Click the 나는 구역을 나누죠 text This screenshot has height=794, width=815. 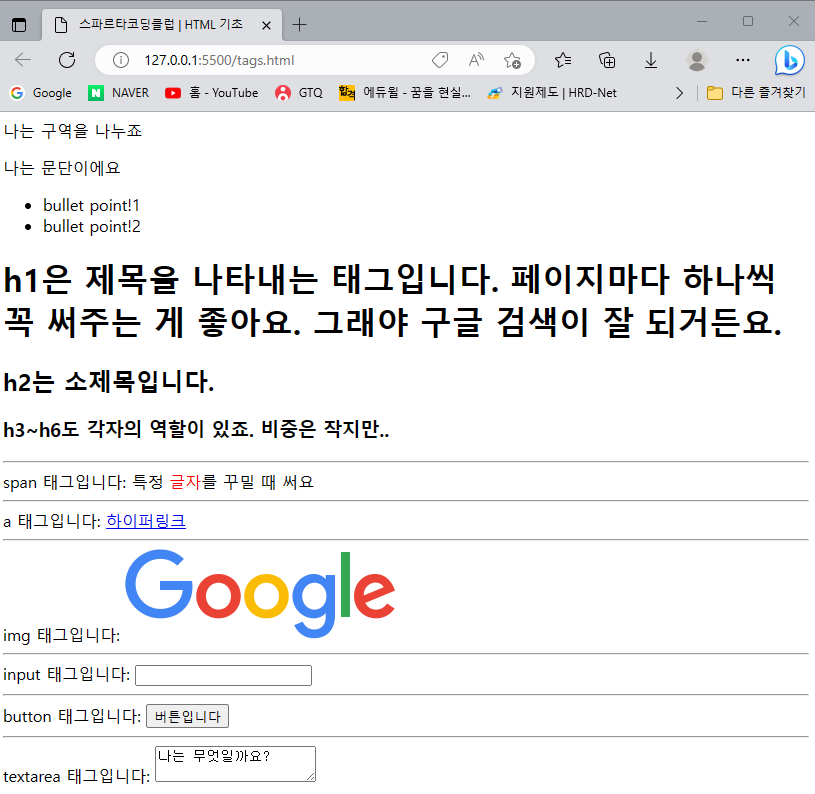tap(73, 130)
